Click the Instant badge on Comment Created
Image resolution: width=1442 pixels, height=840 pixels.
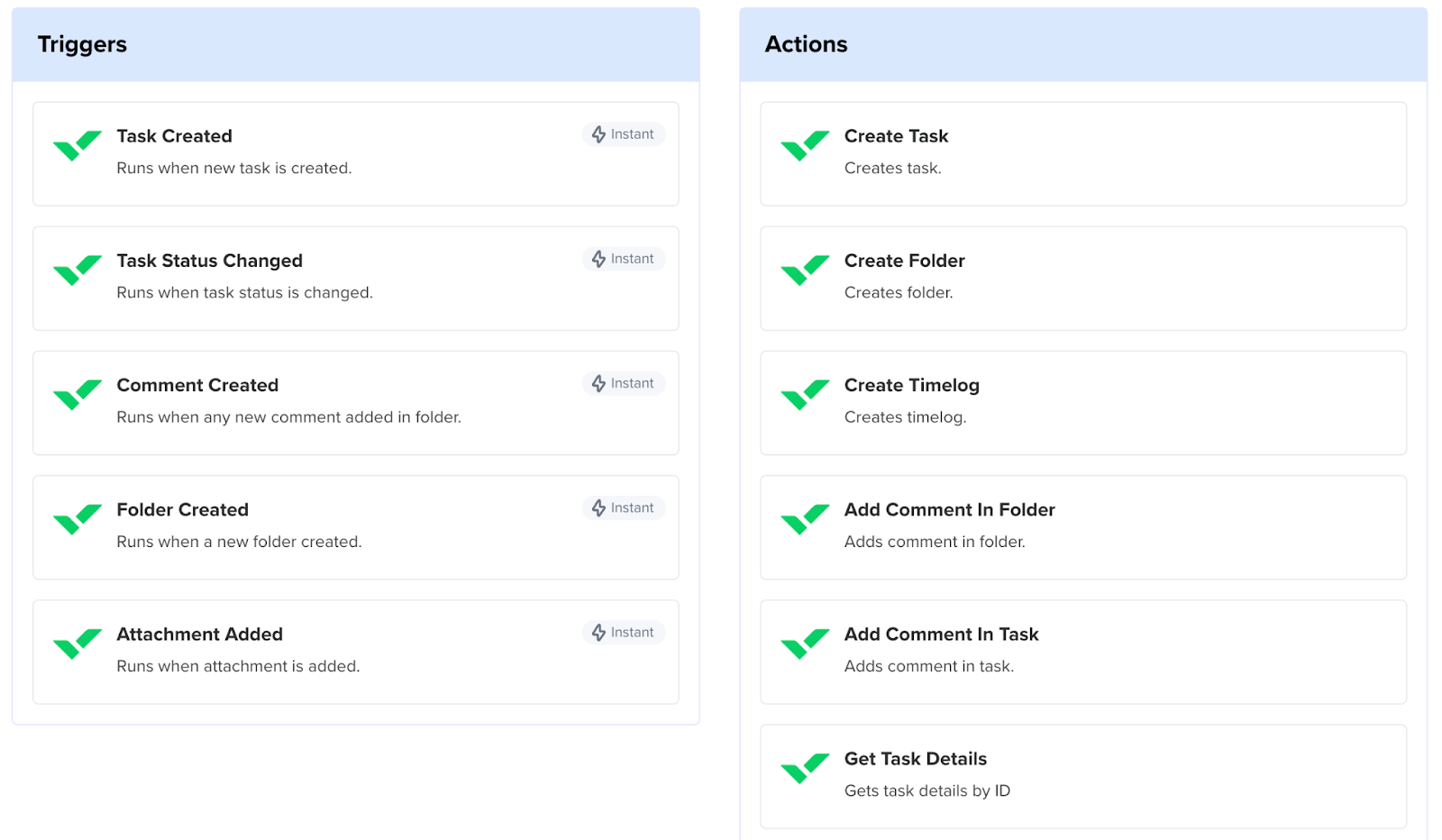click(624, 384)
